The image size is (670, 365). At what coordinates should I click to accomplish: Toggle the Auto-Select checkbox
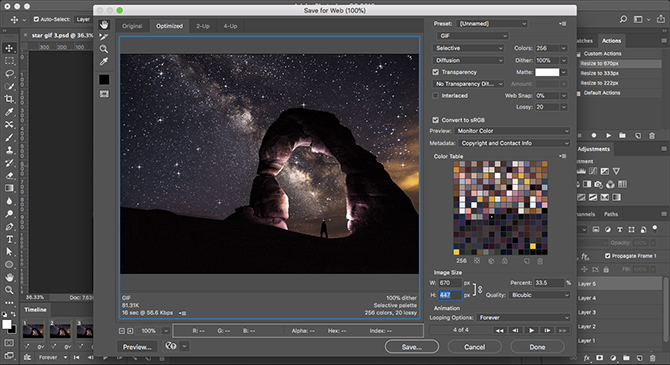click(x=36, y=19)
